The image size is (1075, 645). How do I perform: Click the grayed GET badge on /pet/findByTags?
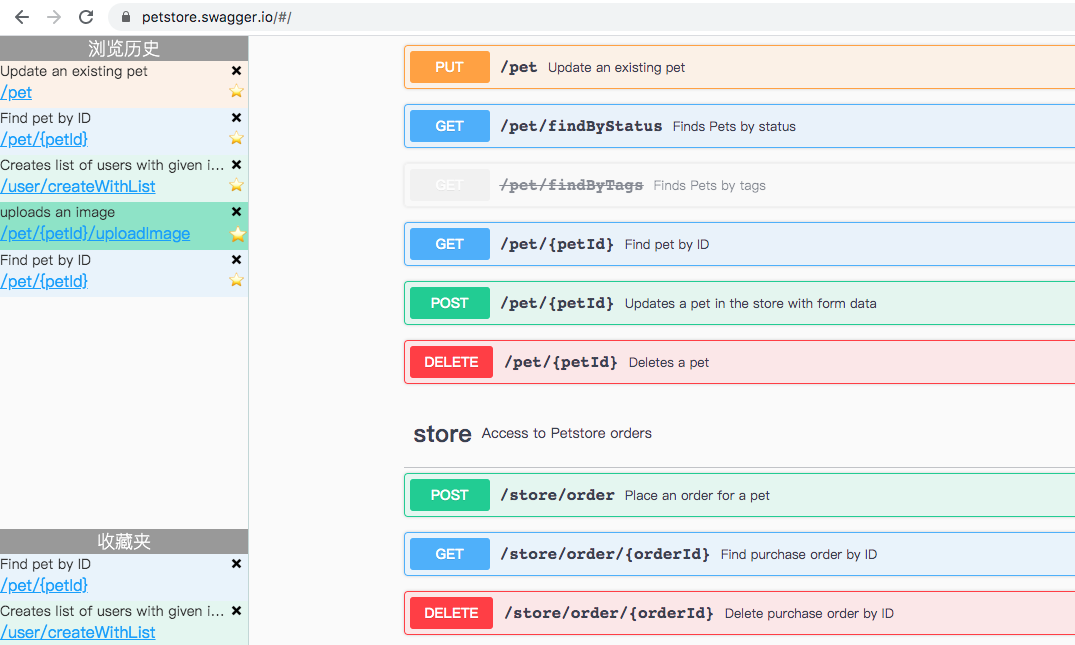[448, 184]
